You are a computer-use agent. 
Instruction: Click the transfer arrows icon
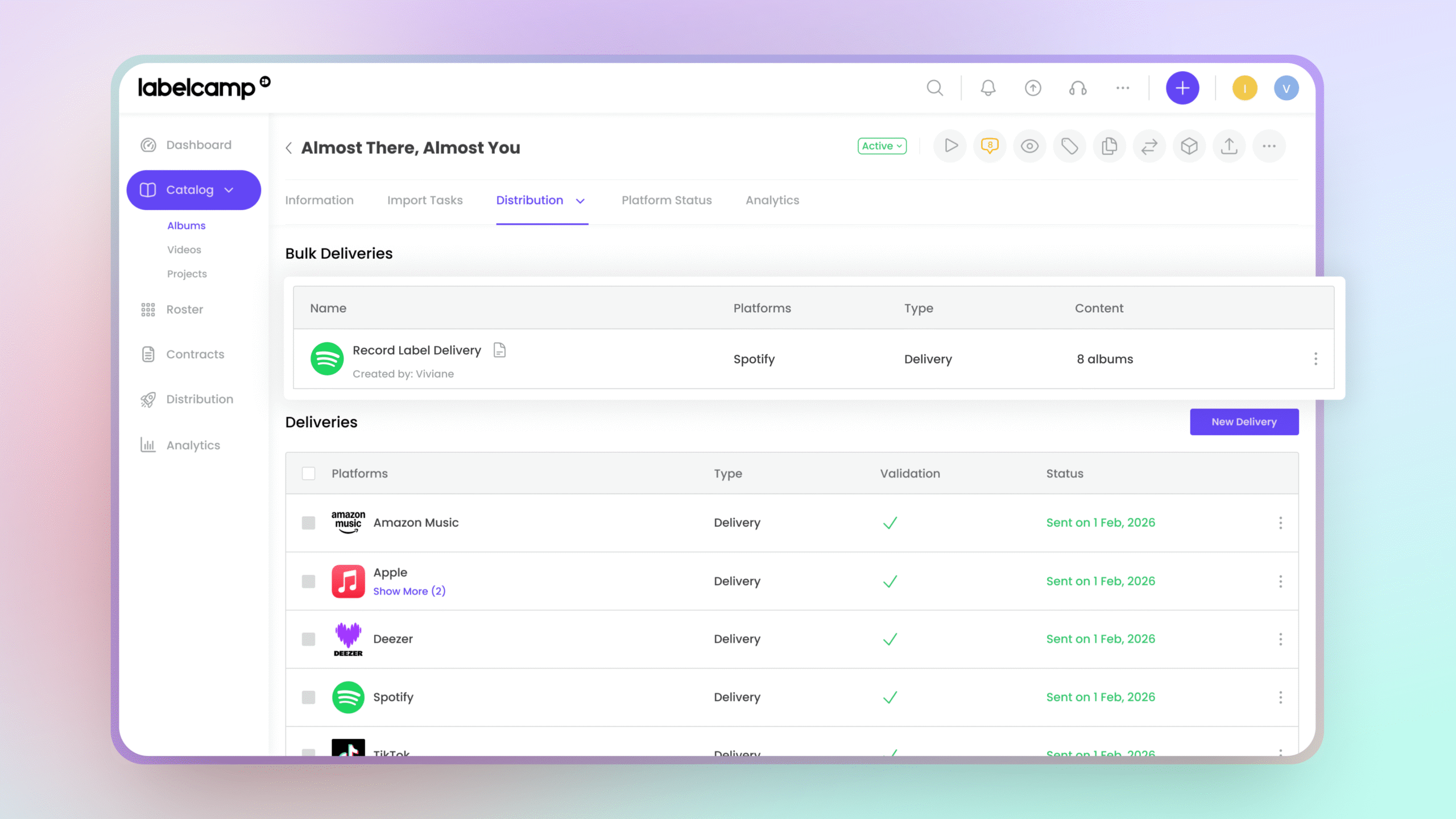pos(1149,146)
